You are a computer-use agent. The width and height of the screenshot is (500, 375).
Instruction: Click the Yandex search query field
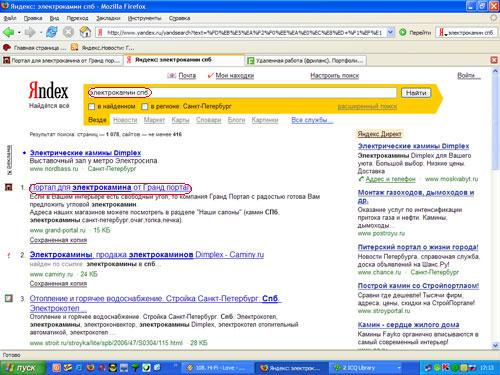point(242,93)
